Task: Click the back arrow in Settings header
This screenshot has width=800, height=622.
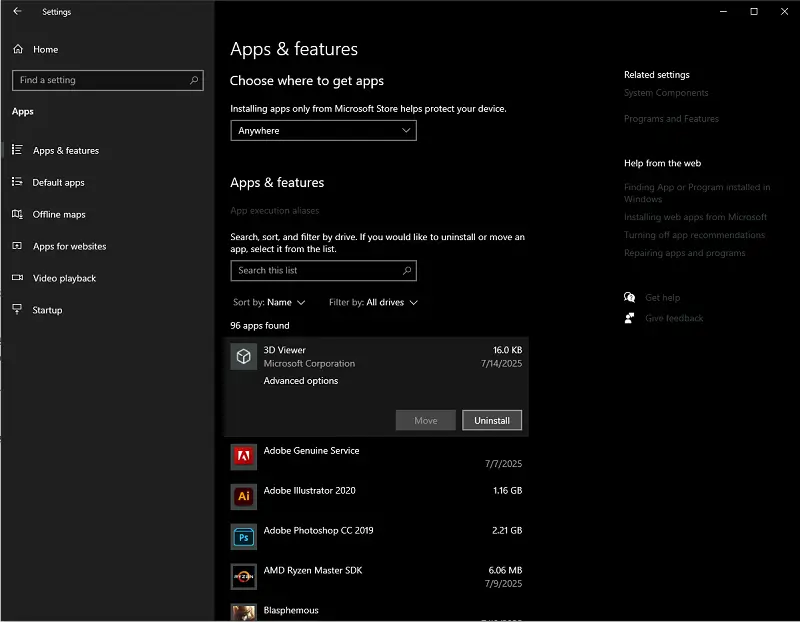Action: 17,12
